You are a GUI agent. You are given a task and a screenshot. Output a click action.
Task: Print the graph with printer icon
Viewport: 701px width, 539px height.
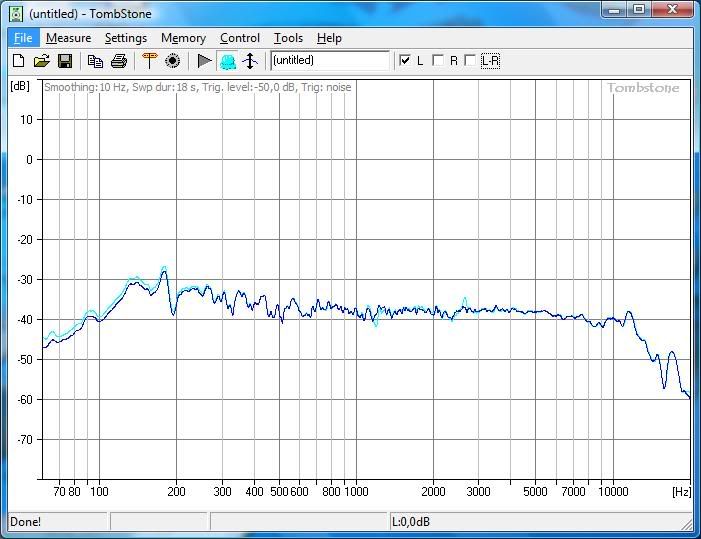pyautogui.click(x=119, y=61)
